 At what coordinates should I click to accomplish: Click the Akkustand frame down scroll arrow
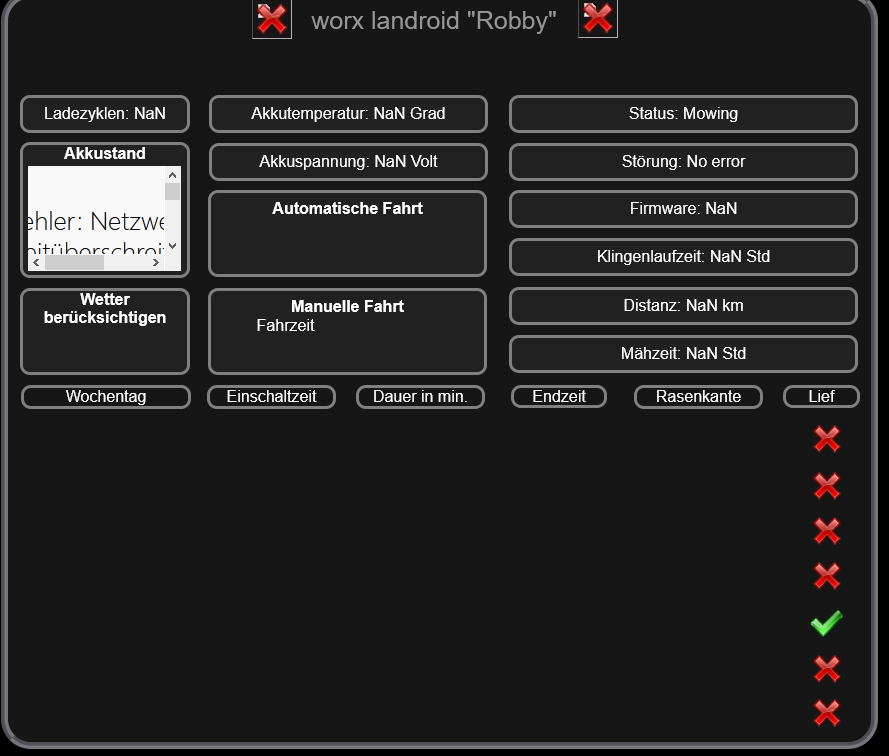172,246
